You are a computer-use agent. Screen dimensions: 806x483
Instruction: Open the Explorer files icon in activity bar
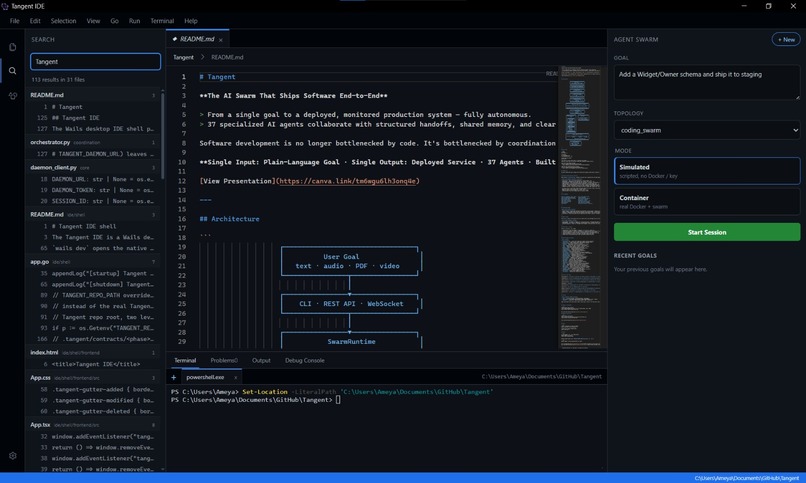(12, 47)
